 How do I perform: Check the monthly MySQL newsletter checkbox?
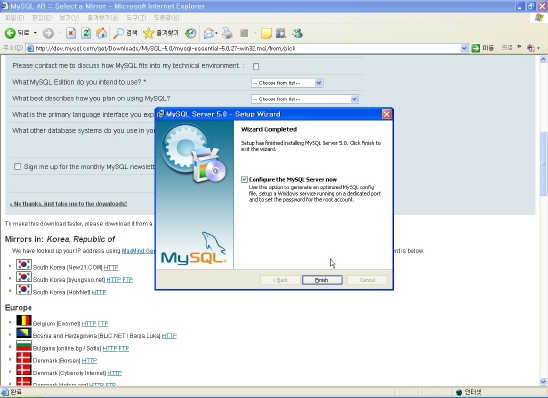pyautogui.click(x=17, y=167)
